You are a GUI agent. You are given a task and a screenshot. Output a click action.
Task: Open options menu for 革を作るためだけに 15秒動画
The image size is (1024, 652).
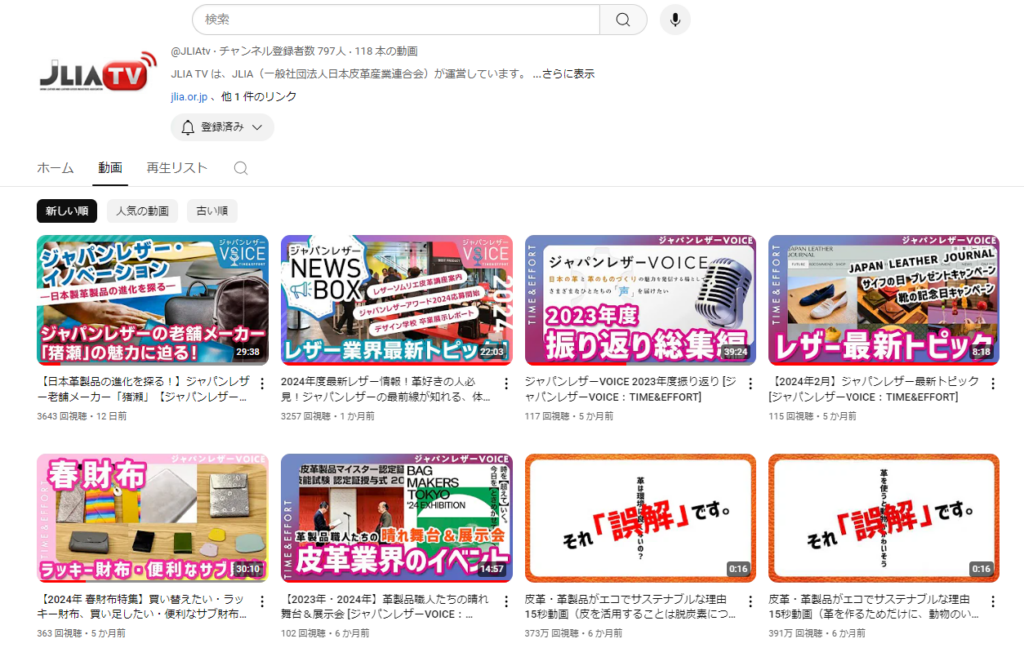[x=993, y=600]
